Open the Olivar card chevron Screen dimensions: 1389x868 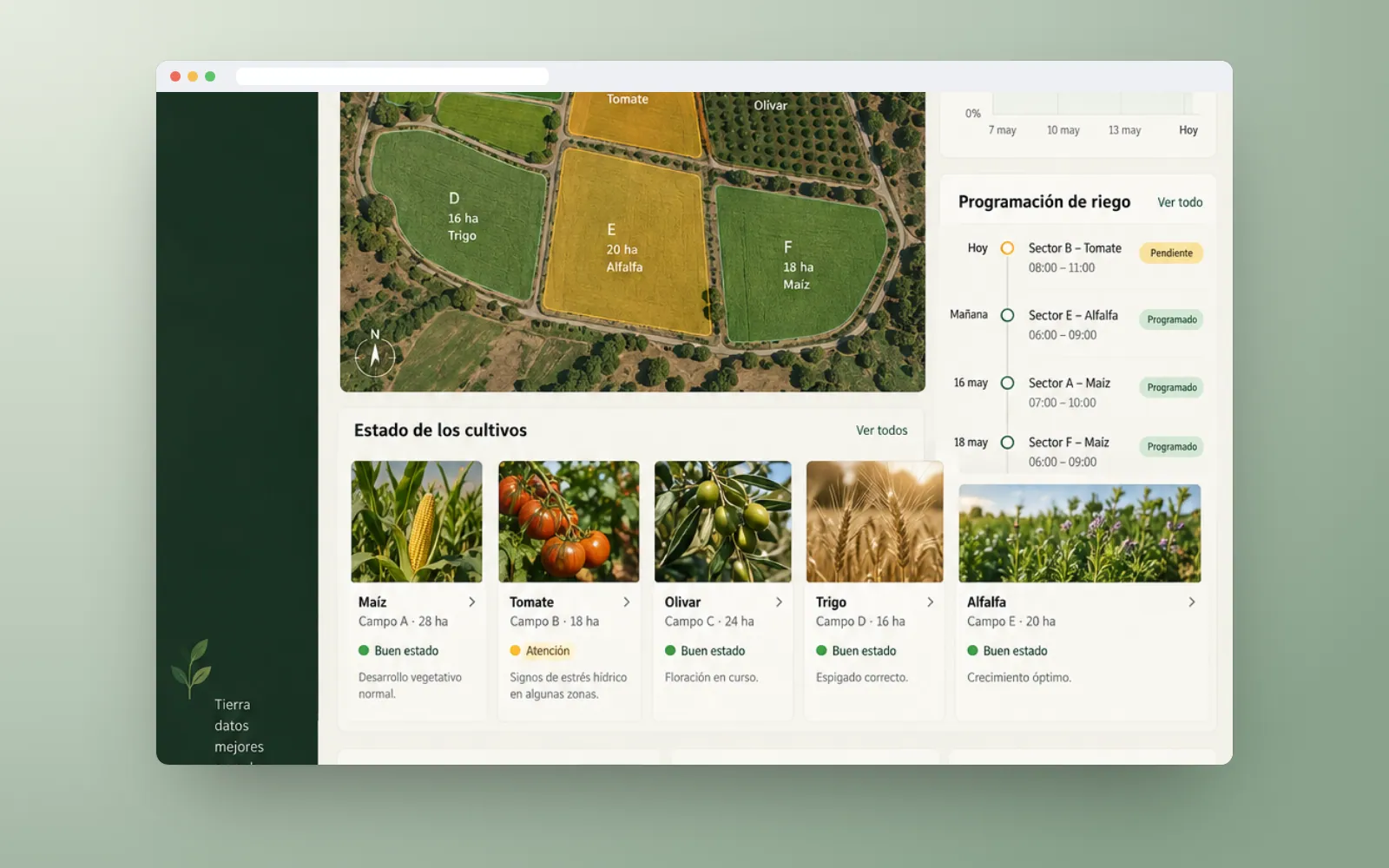[x=779, y=602]
